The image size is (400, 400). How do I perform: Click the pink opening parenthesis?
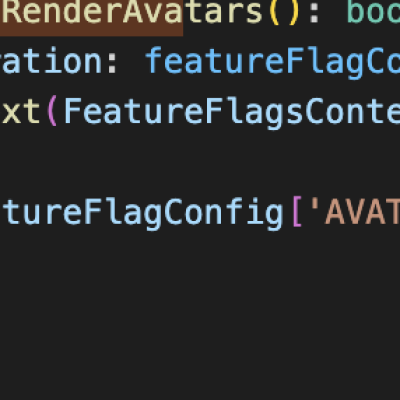[x=52, y=112]
